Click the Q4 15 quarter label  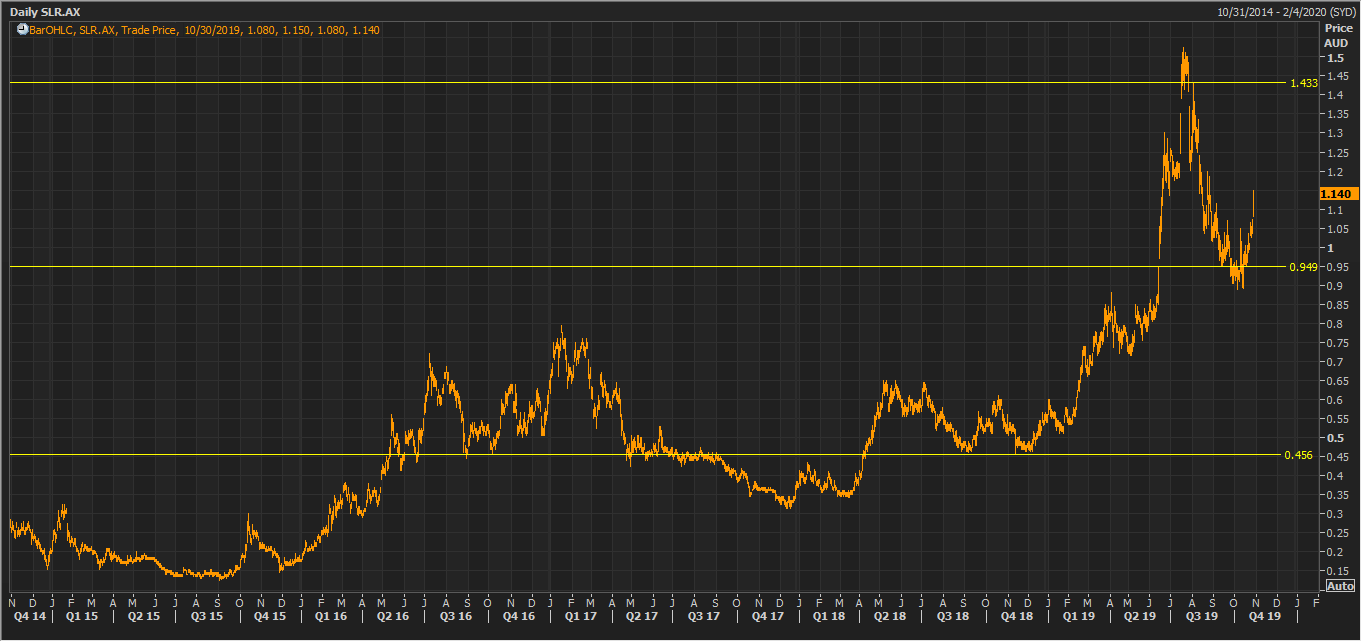click(269, 617)
